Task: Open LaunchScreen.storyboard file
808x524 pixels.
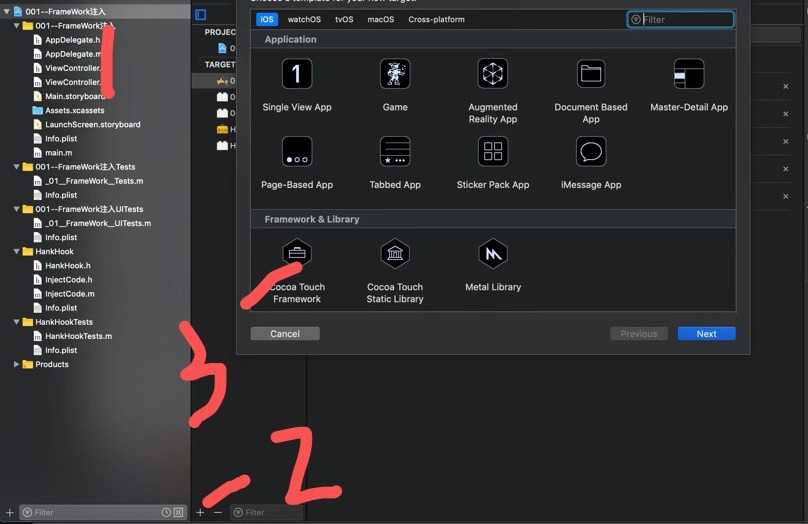Action: pyautogui.click(x=87, y=124)
